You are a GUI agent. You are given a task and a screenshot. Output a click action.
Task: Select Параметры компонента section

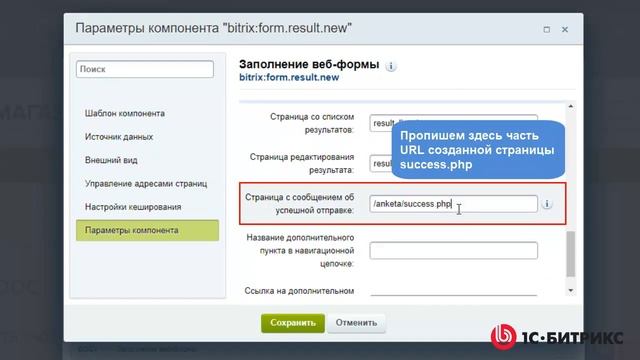(147, 230)
